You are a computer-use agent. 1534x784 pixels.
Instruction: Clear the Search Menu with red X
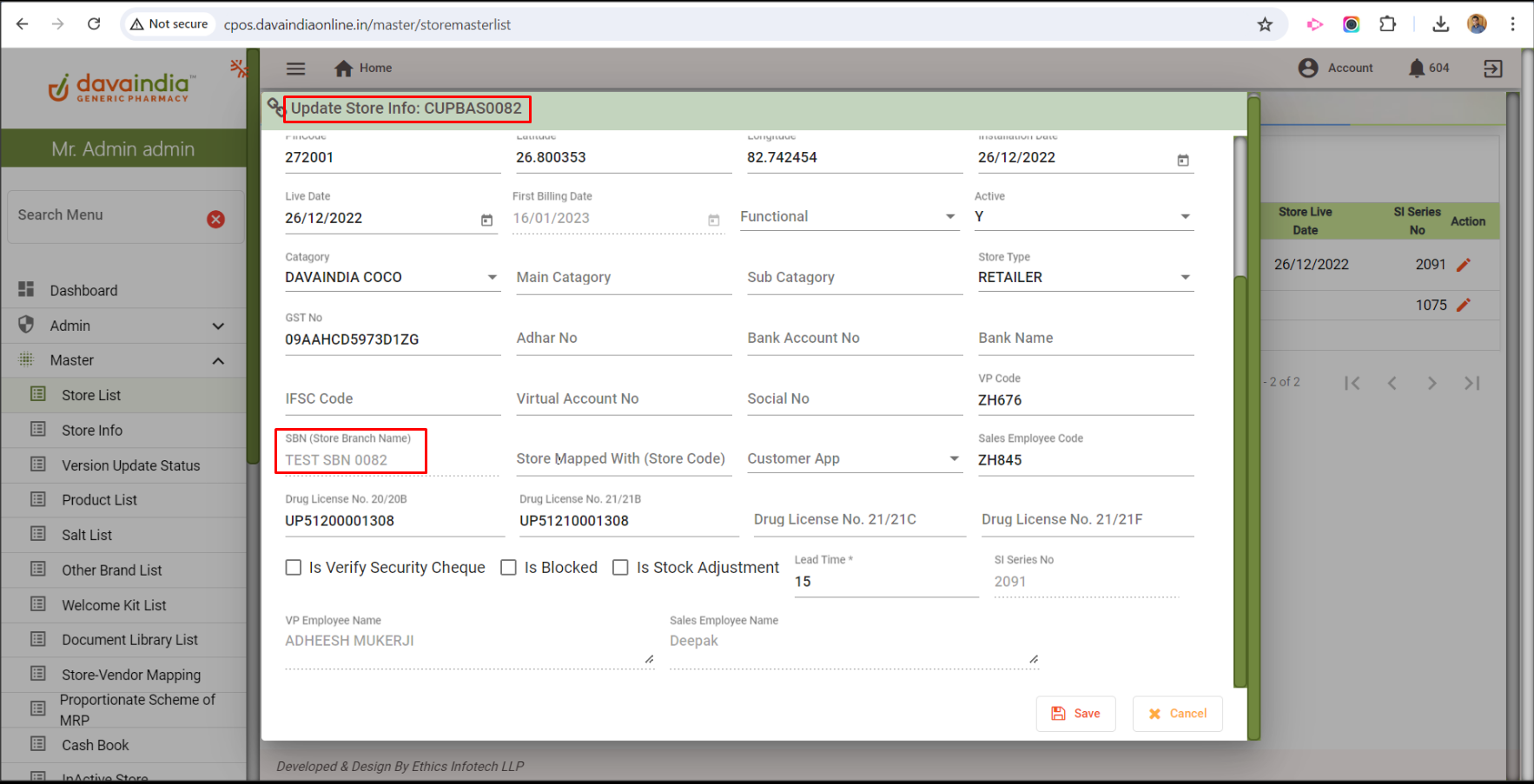tap(216, 220)
